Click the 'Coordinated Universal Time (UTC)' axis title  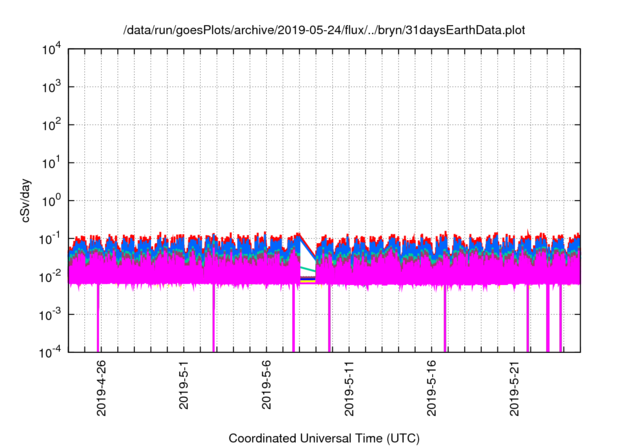click(324, 438)
